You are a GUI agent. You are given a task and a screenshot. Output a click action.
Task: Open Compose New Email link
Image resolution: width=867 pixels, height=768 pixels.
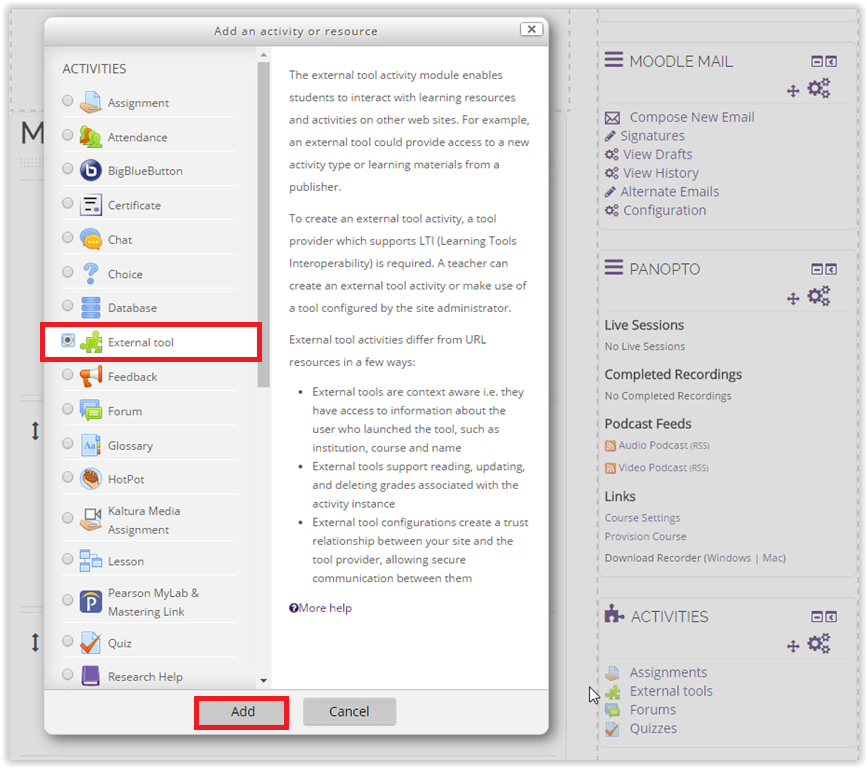tap(692, 117)
